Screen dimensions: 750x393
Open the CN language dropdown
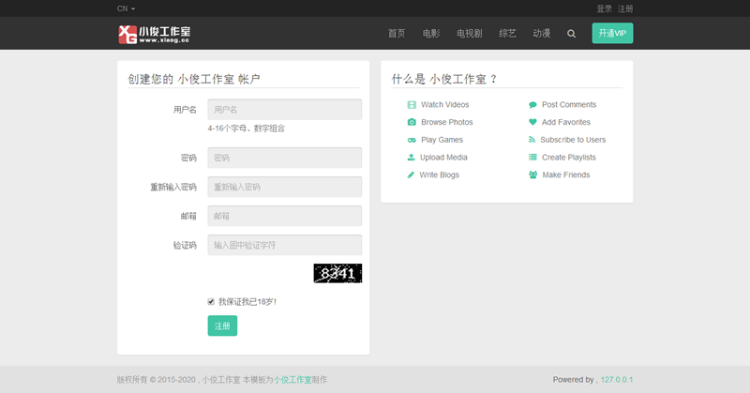(126, 9)
